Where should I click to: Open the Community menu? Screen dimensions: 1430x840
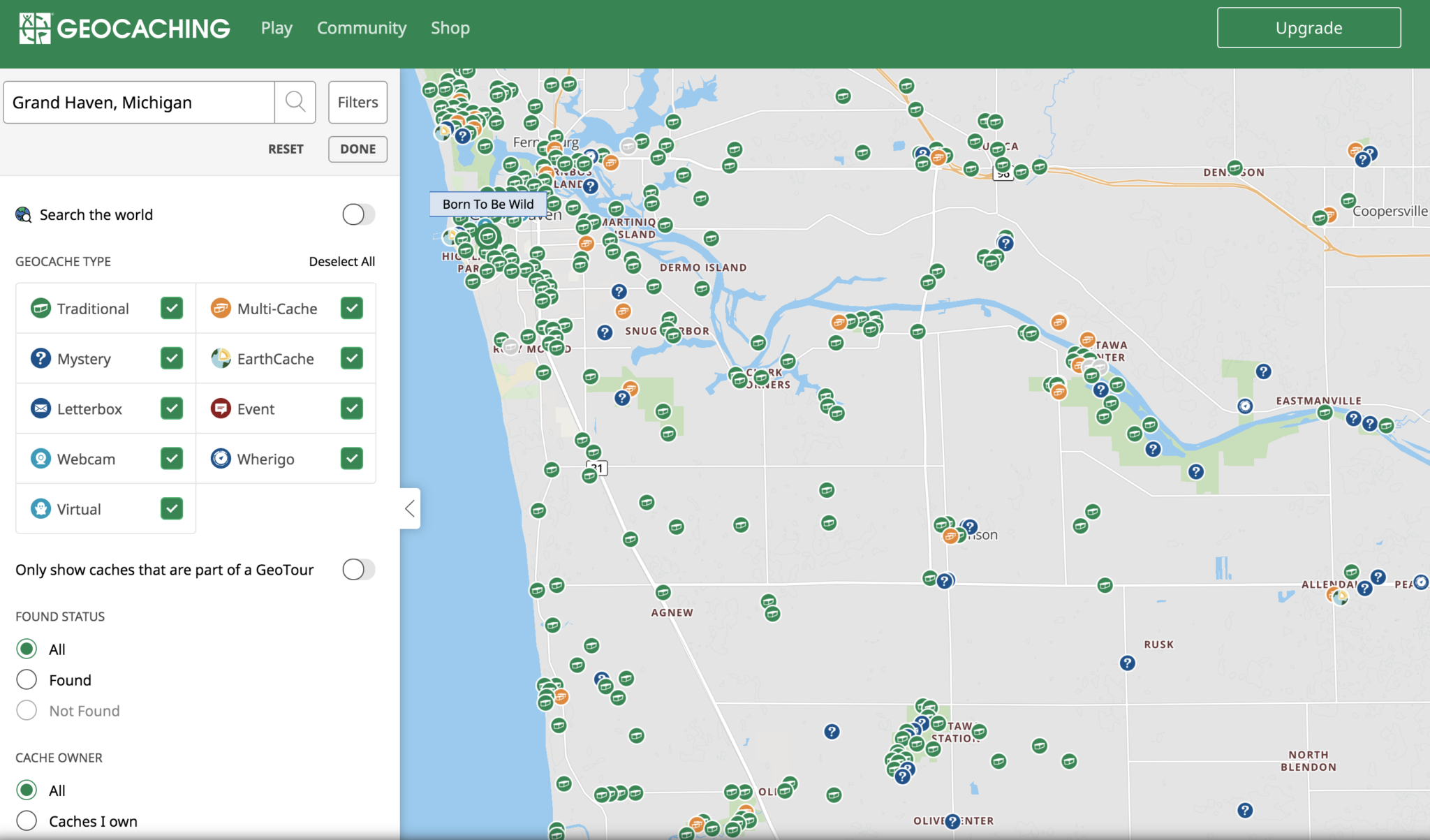pos(361,28)
